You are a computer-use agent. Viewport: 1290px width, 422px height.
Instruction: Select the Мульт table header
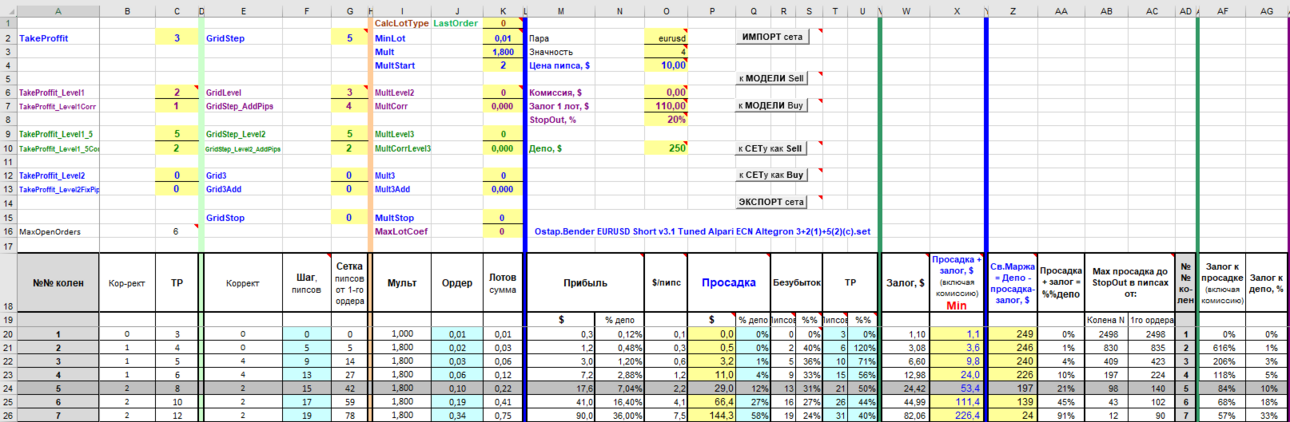pyautogui.click(x=401, y=283)
